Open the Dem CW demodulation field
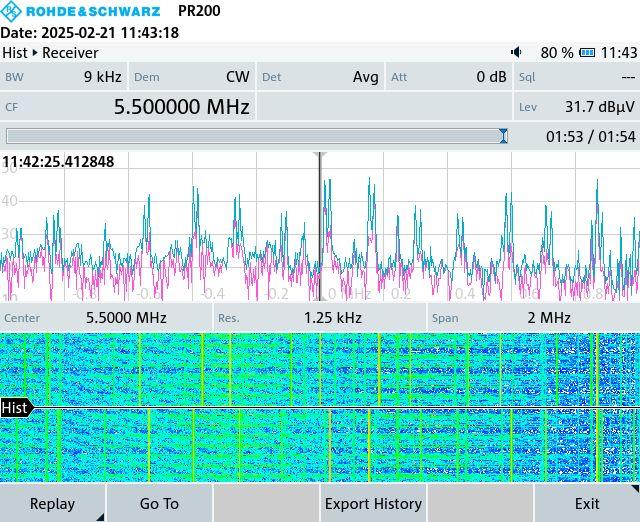This screenshot has width=640, height=522. click(x=192, y=77)
